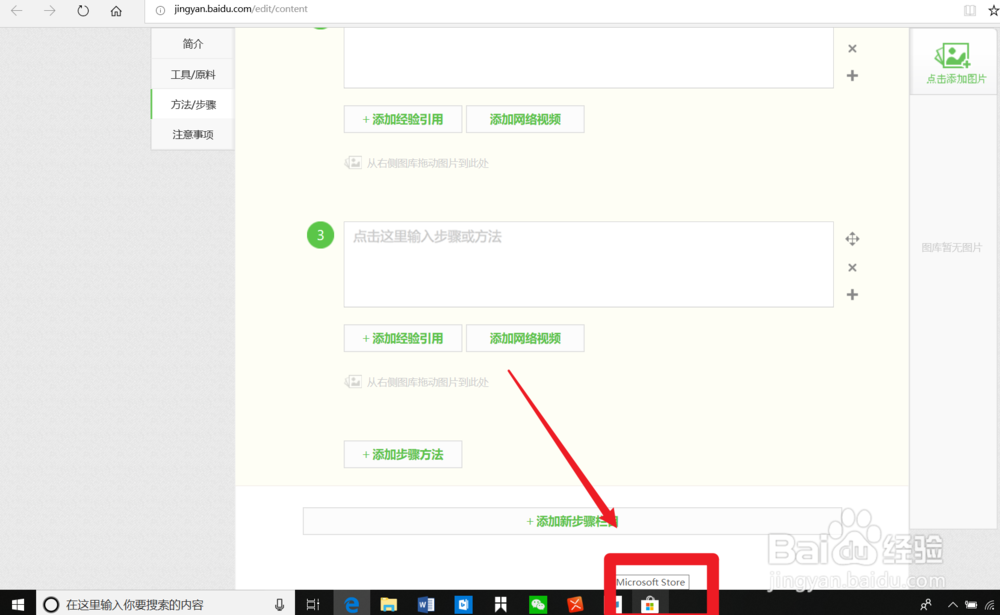Open Word from the taskbar
The height and width of the screenshot is (615, 1000).
point(425,604)
